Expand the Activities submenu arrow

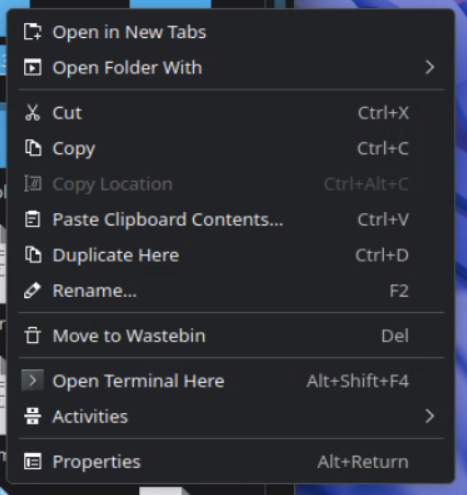pos(430,416)
